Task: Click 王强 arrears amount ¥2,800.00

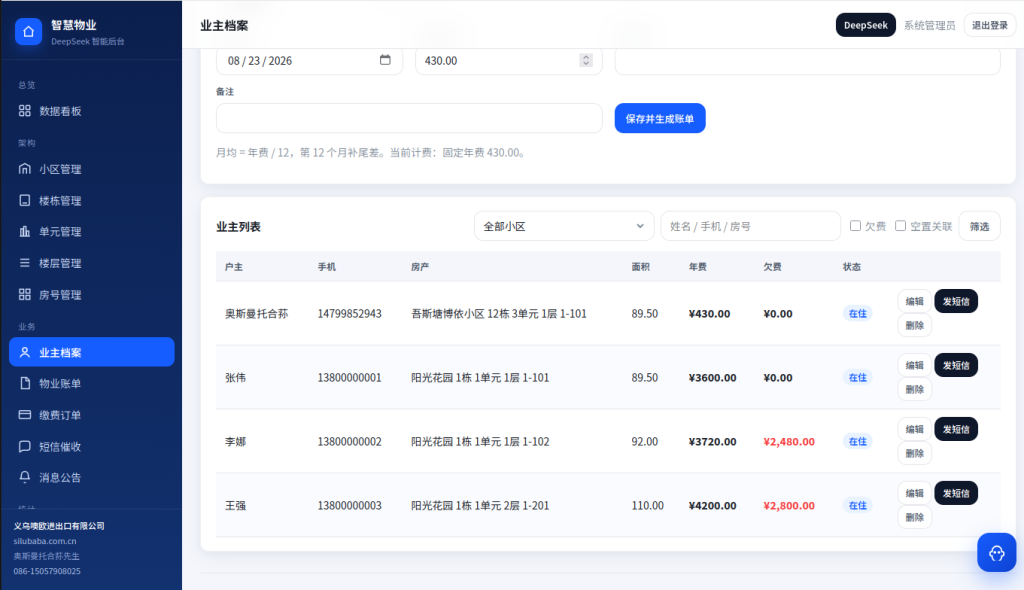Action: pyautogui.click(x=789, y=506)
